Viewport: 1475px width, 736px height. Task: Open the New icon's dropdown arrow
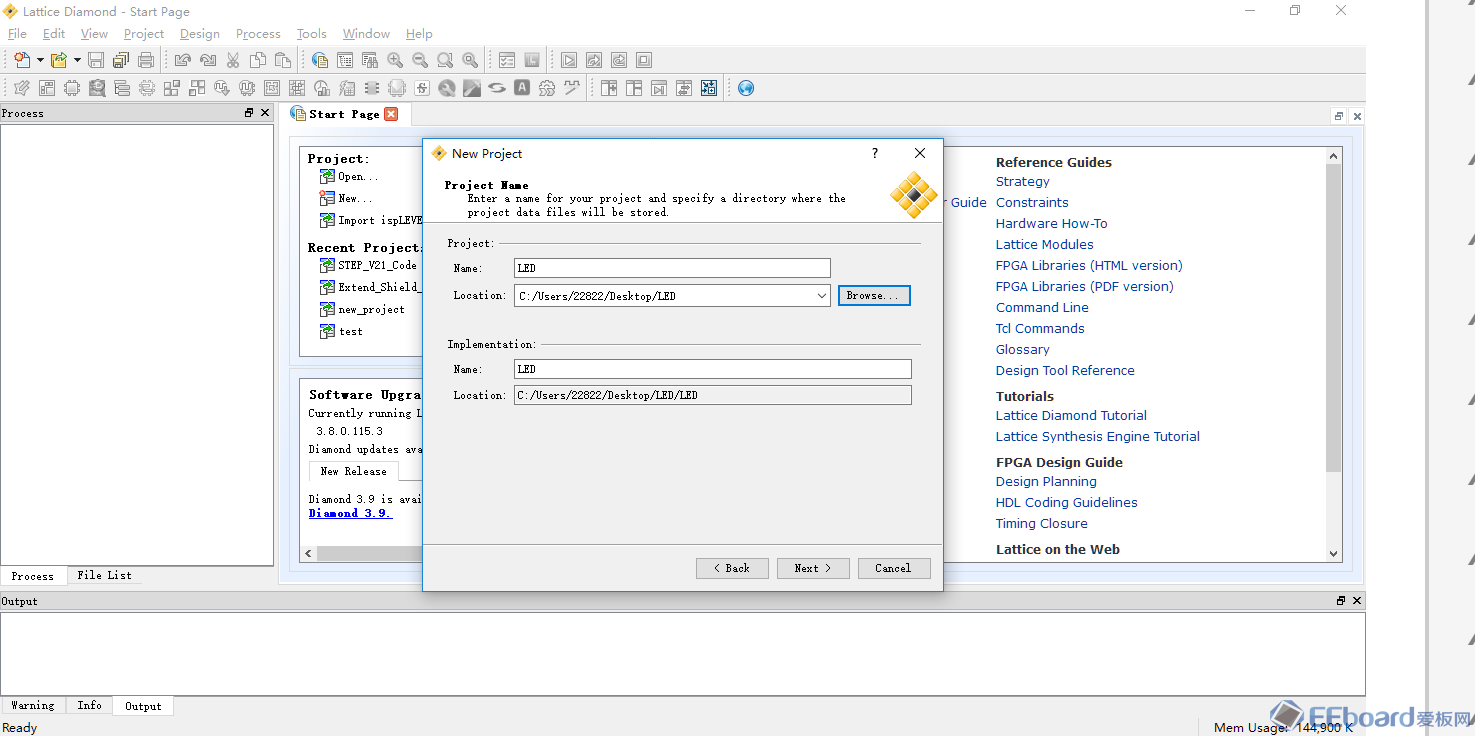[40, 60]
